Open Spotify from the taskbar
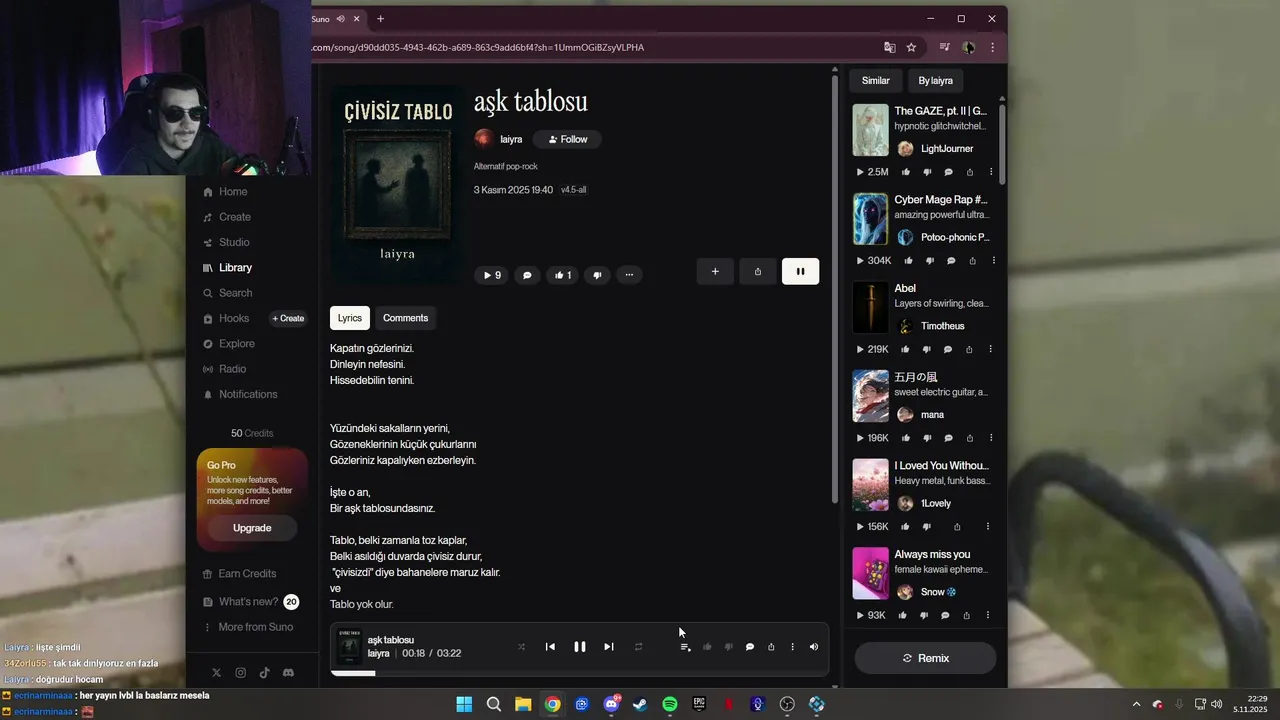The image size is (1280, 720). pyautogui.click(x=670, y=704)
